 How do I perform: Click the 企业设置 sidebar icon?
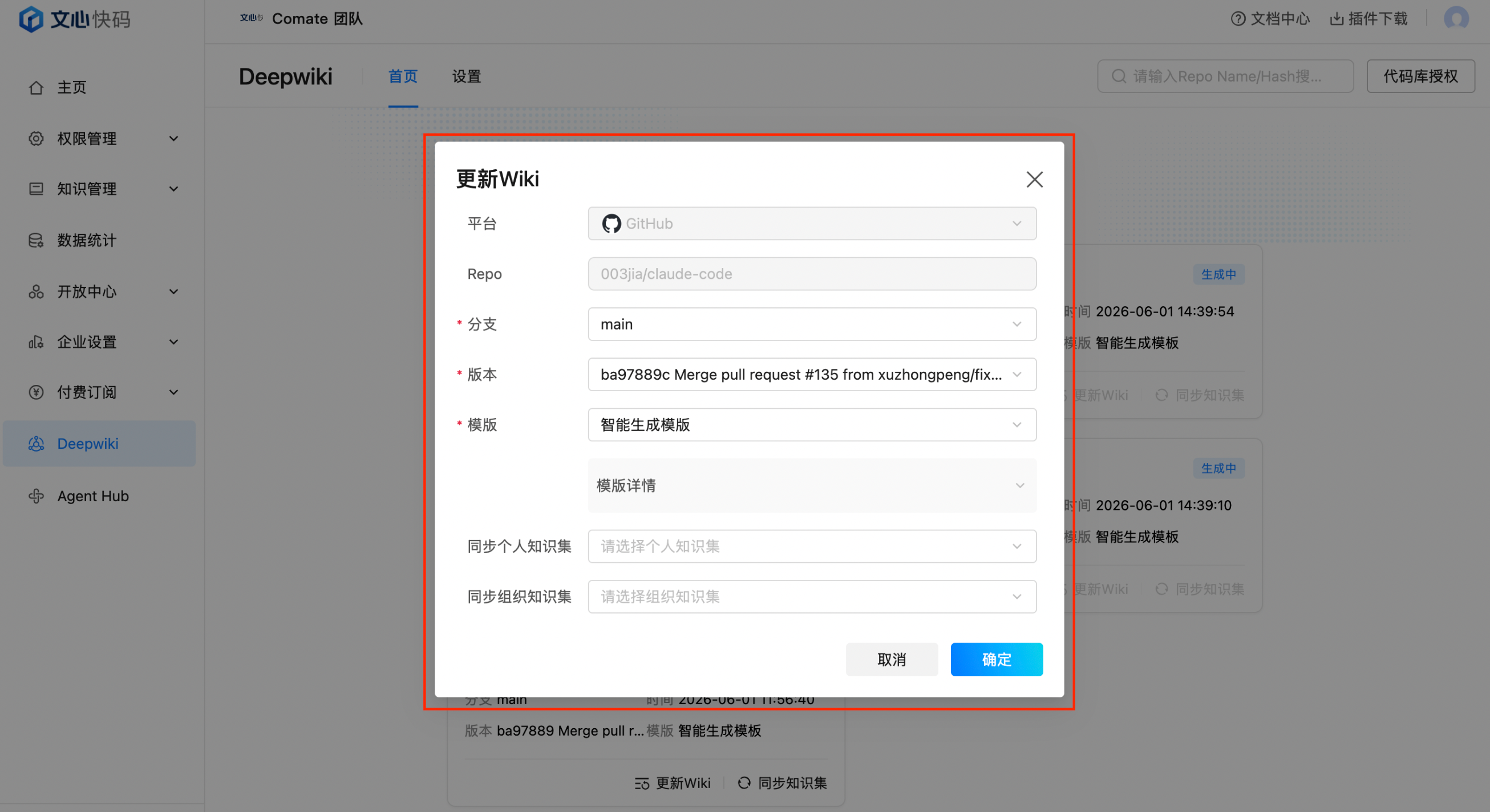coord(36,342)
